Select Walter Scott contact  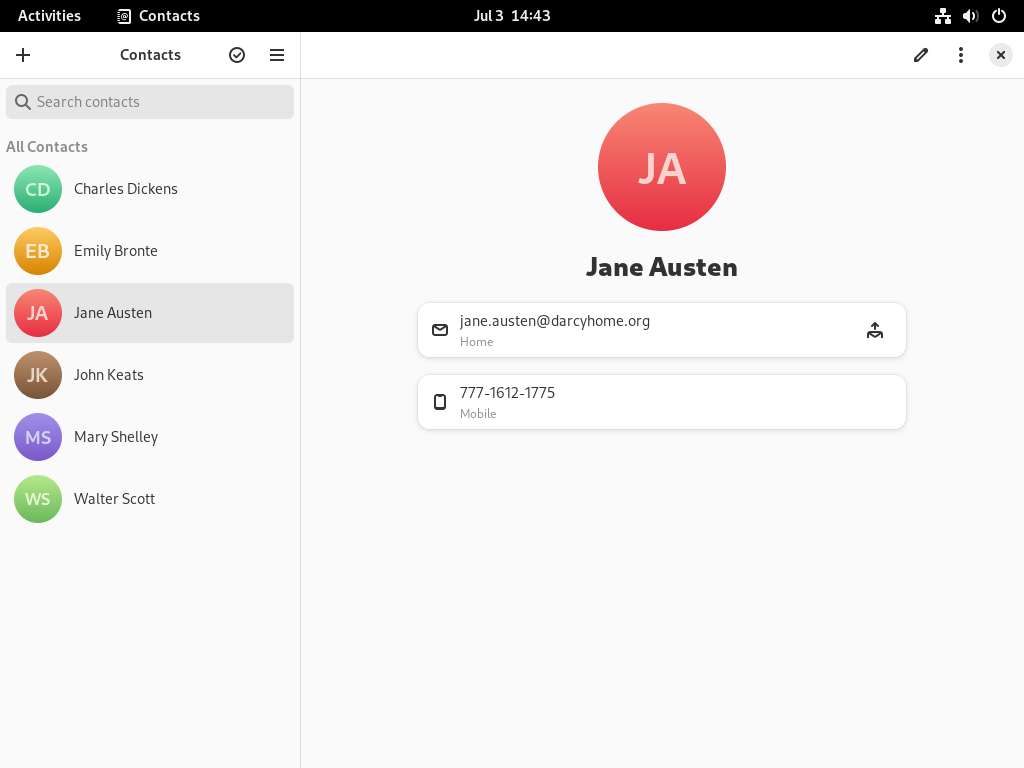click(150, 499)
